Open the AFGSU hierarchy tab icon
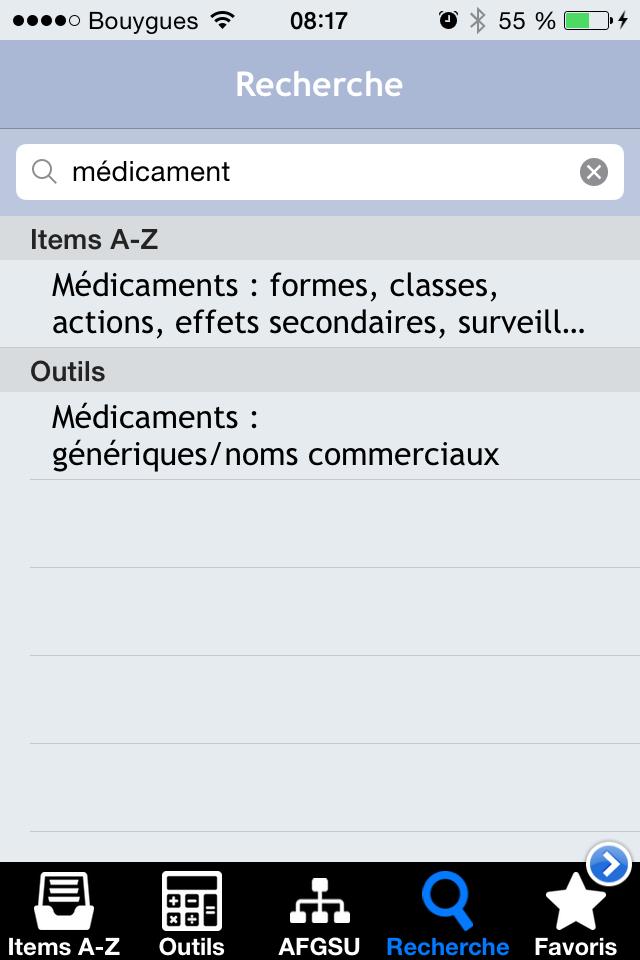 click(320, 901)
